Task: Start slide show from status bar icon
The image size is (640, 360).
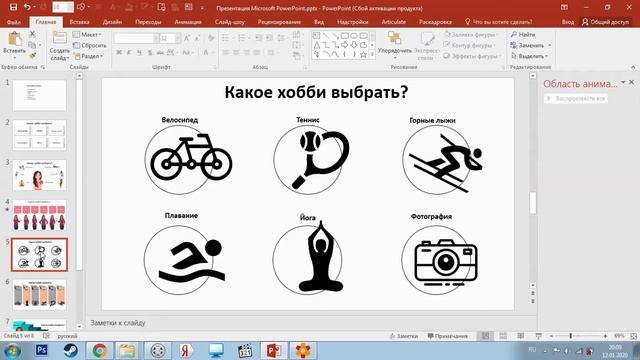Action: click(538, 336)
